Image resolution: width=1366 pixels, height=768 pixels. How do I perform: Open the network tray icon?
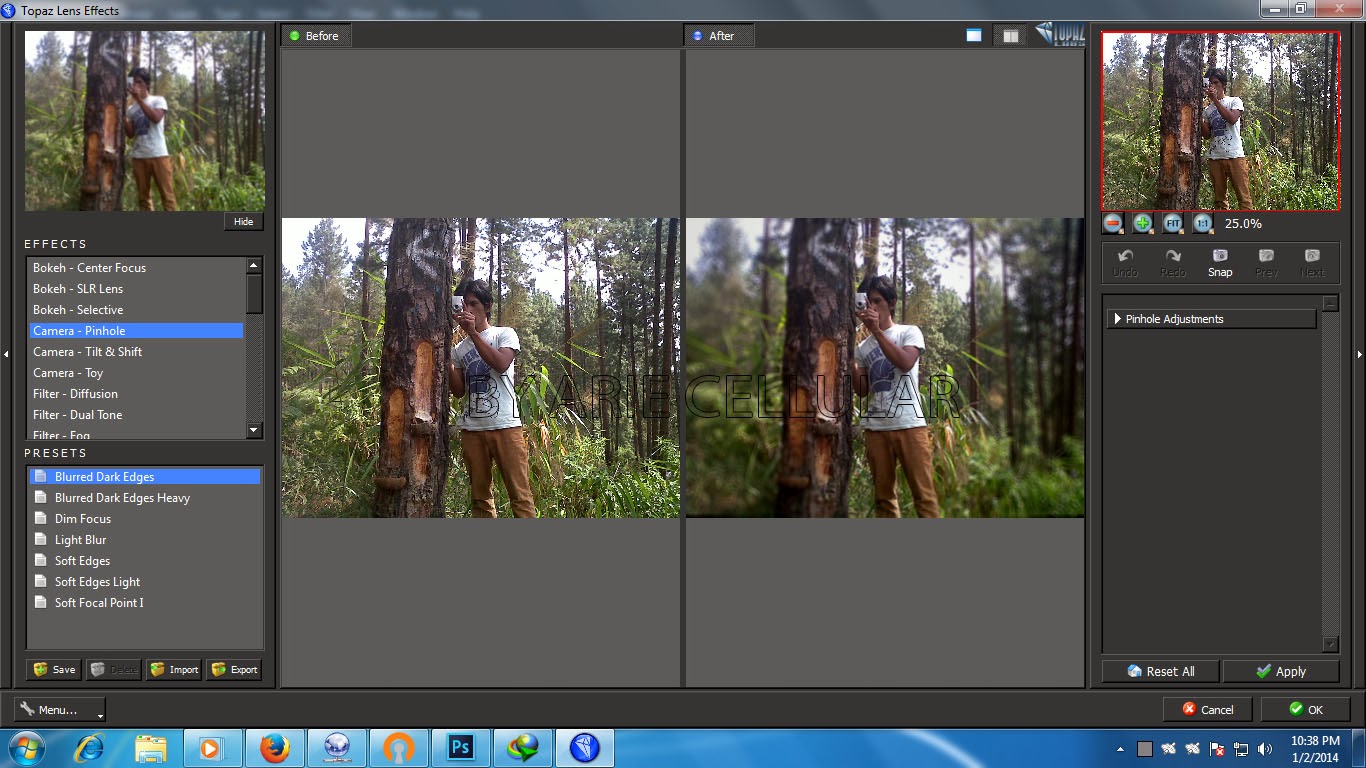tap(1241, 749)
